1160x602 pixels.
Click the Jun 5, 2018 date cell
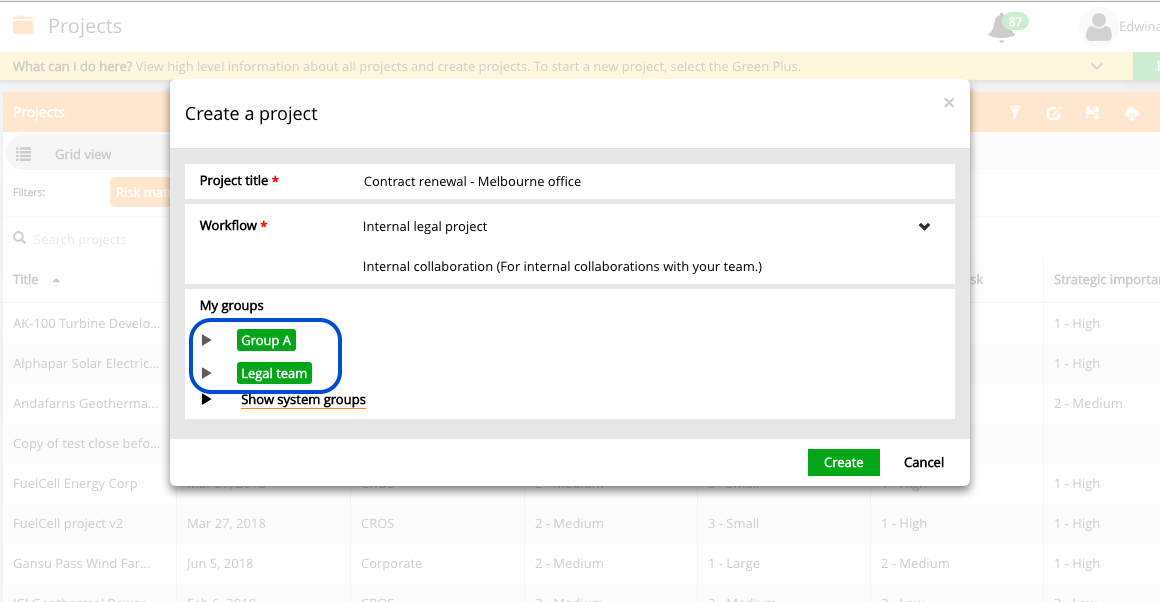tap(220, 563)
